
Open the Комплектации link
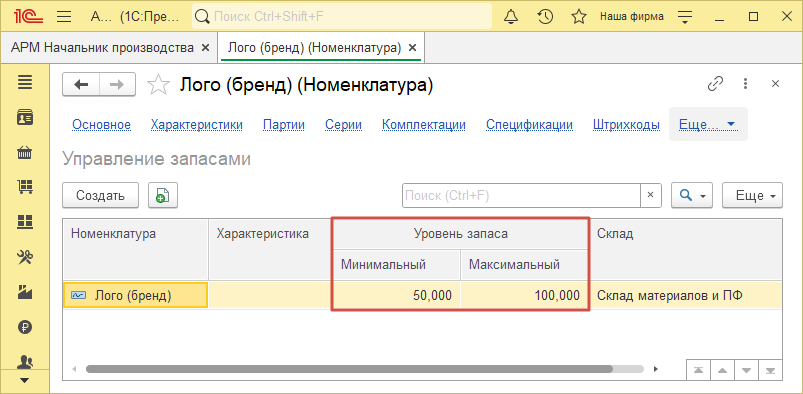pos(424,125)
